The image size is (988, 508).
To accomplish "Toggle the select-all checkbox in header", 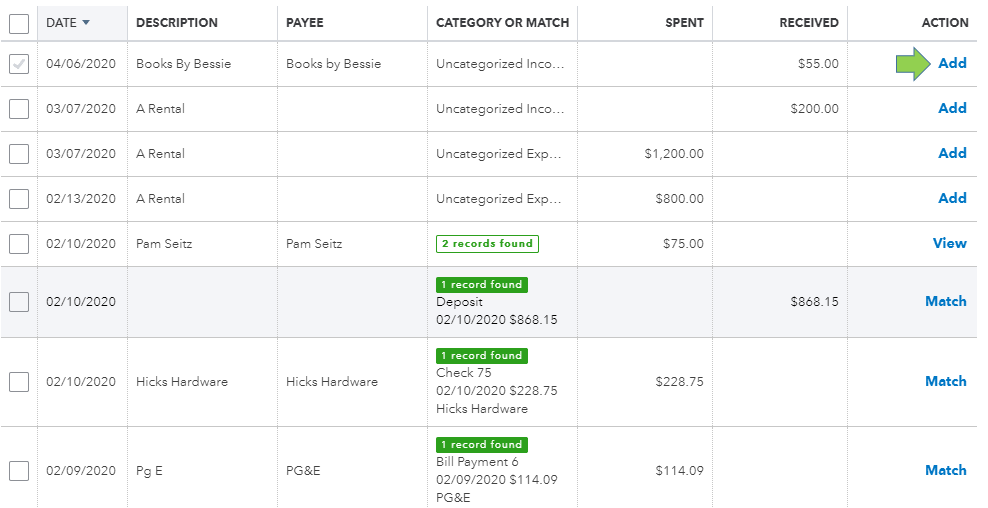I will point(19,24).
